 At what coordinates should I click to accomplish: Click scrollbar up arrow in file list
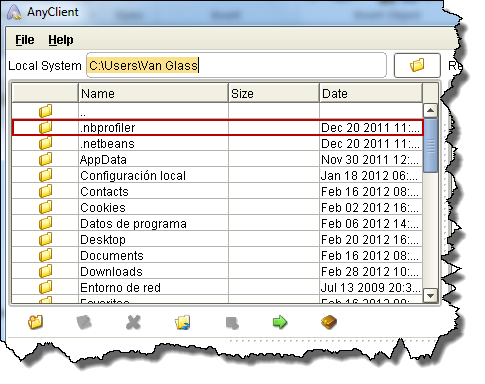[x=430, y=110]
